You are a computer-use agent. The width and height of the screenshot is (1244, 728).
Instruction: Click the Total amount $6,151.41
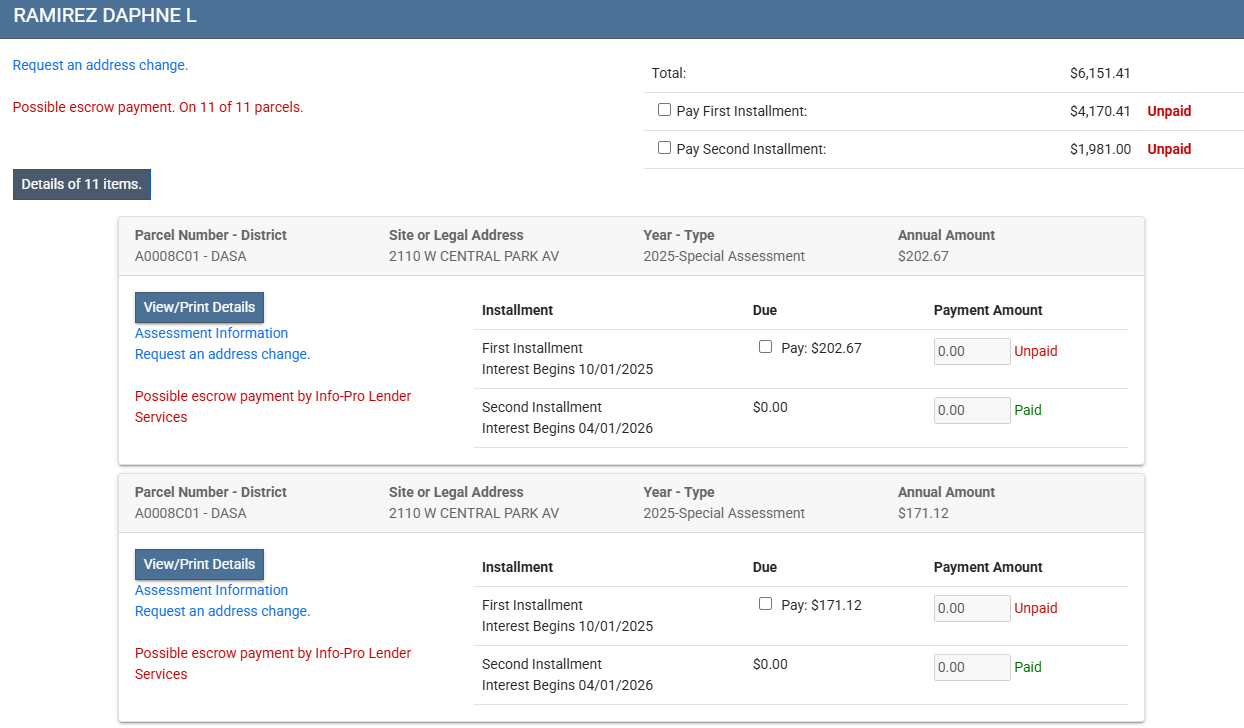point(1100,73)
